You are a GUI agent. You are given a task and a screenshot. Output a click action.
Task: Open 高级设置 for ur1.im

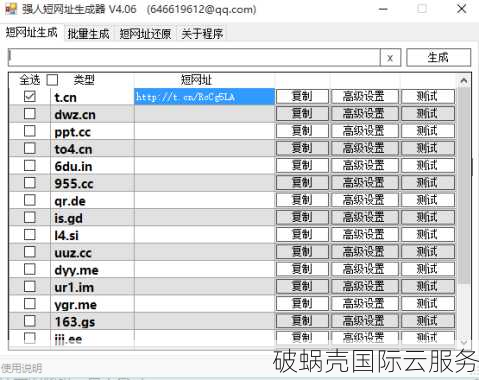pos(365,287)
